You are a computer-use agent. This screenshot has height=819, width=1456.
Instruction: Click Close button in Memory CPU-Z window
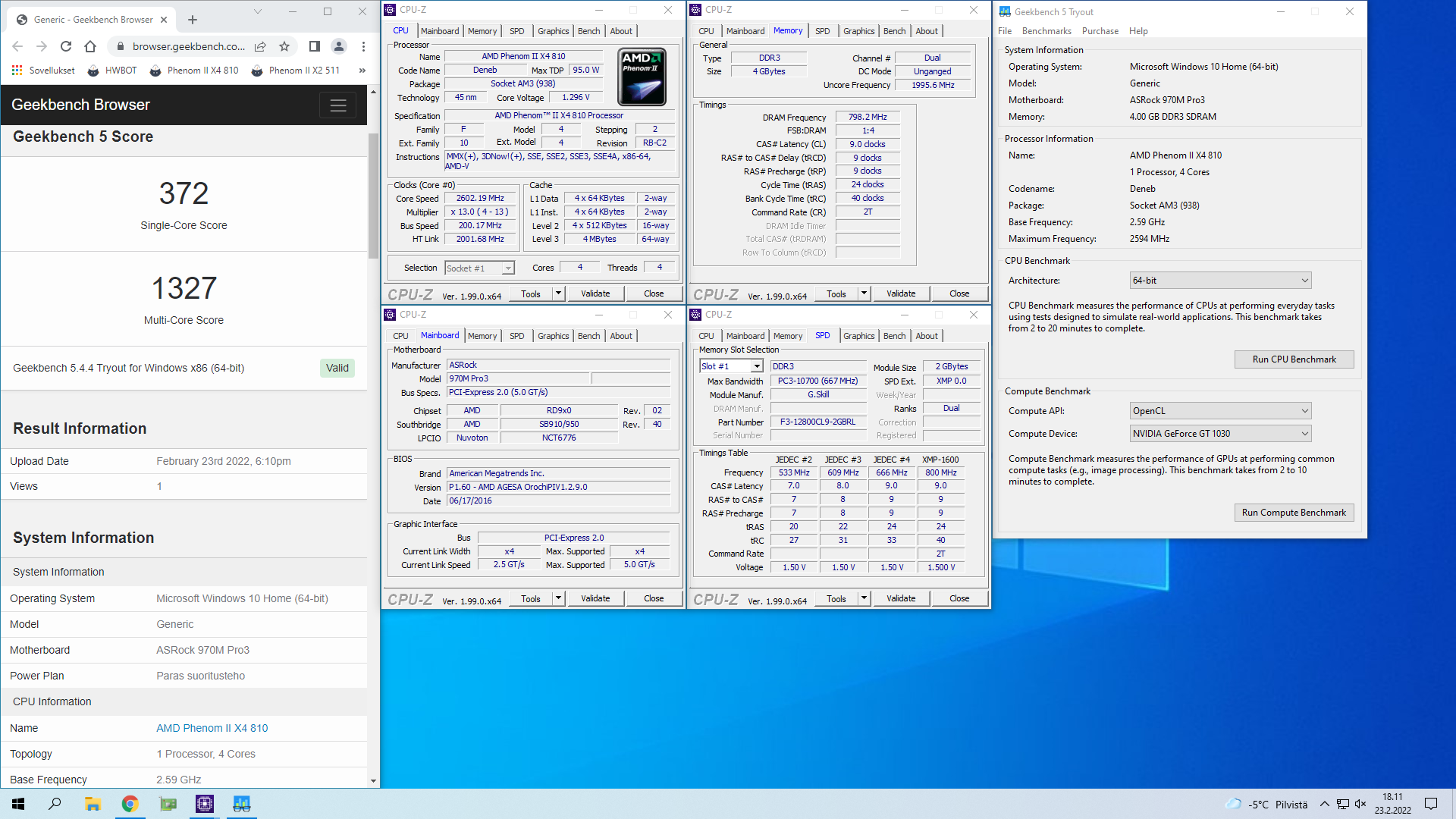point(959,293)
